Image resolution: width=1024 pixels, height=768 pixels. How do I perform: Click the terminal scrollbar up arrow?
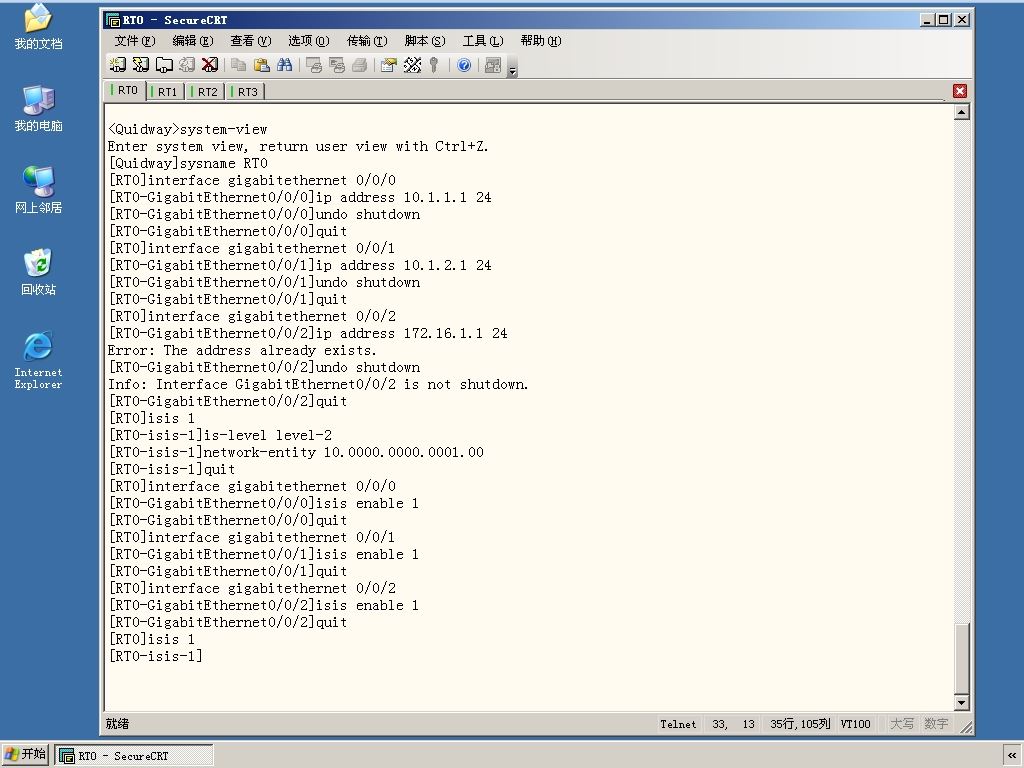pyautogui.click(x=961, y=112)
